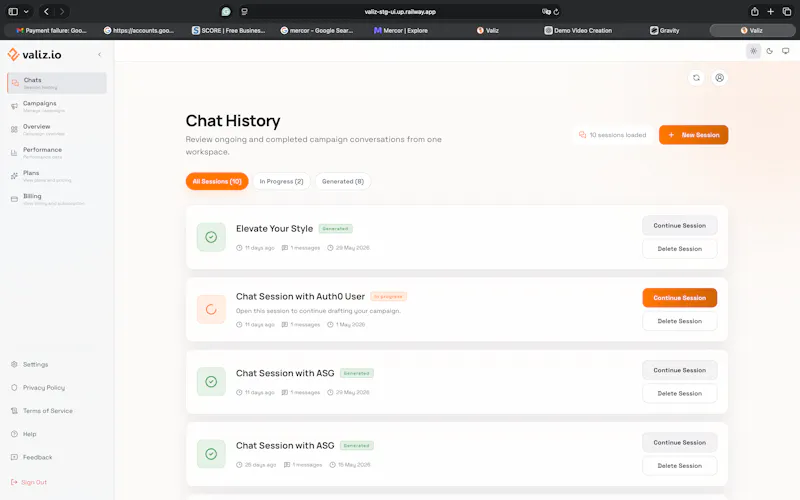
Task: Open Performance in the sidebar
Action: click(57, 153)
